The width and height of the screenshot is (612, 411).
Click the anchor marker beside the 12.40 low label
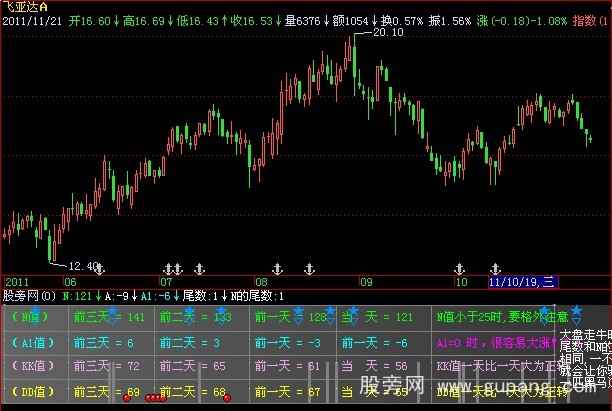point(100,269)
